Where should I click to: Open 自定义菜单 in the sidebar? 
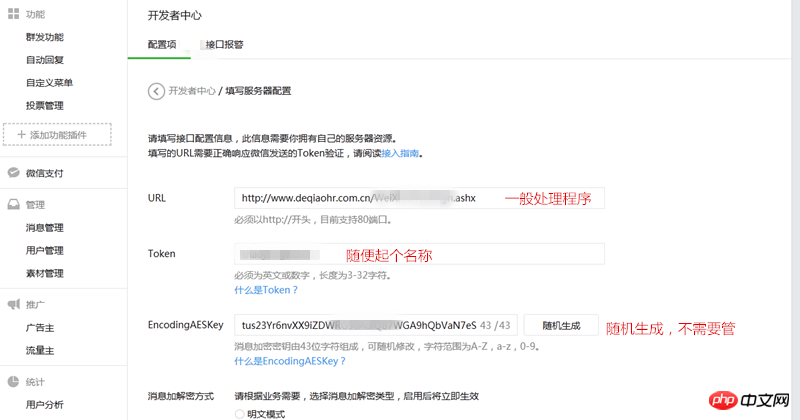[x=49, y=82]
